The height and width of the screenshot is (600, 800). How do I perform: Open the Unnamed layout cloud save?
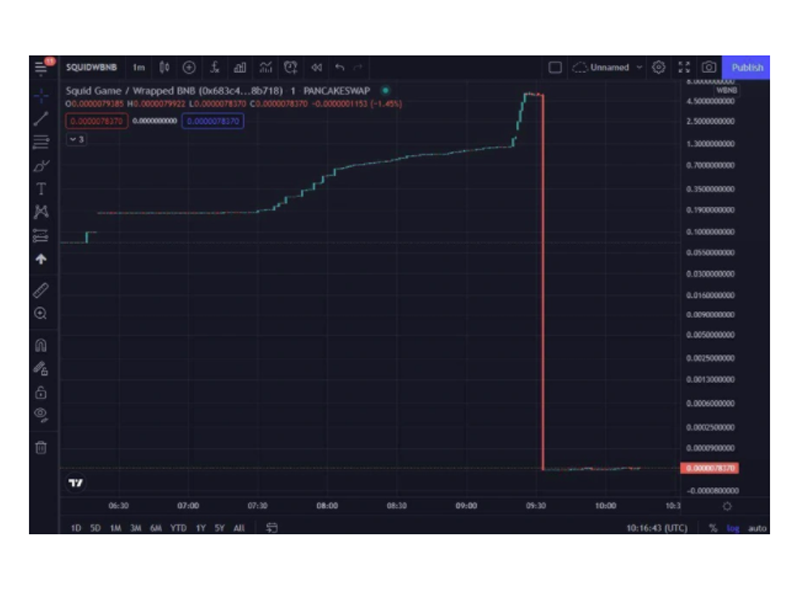pos(601,67)
